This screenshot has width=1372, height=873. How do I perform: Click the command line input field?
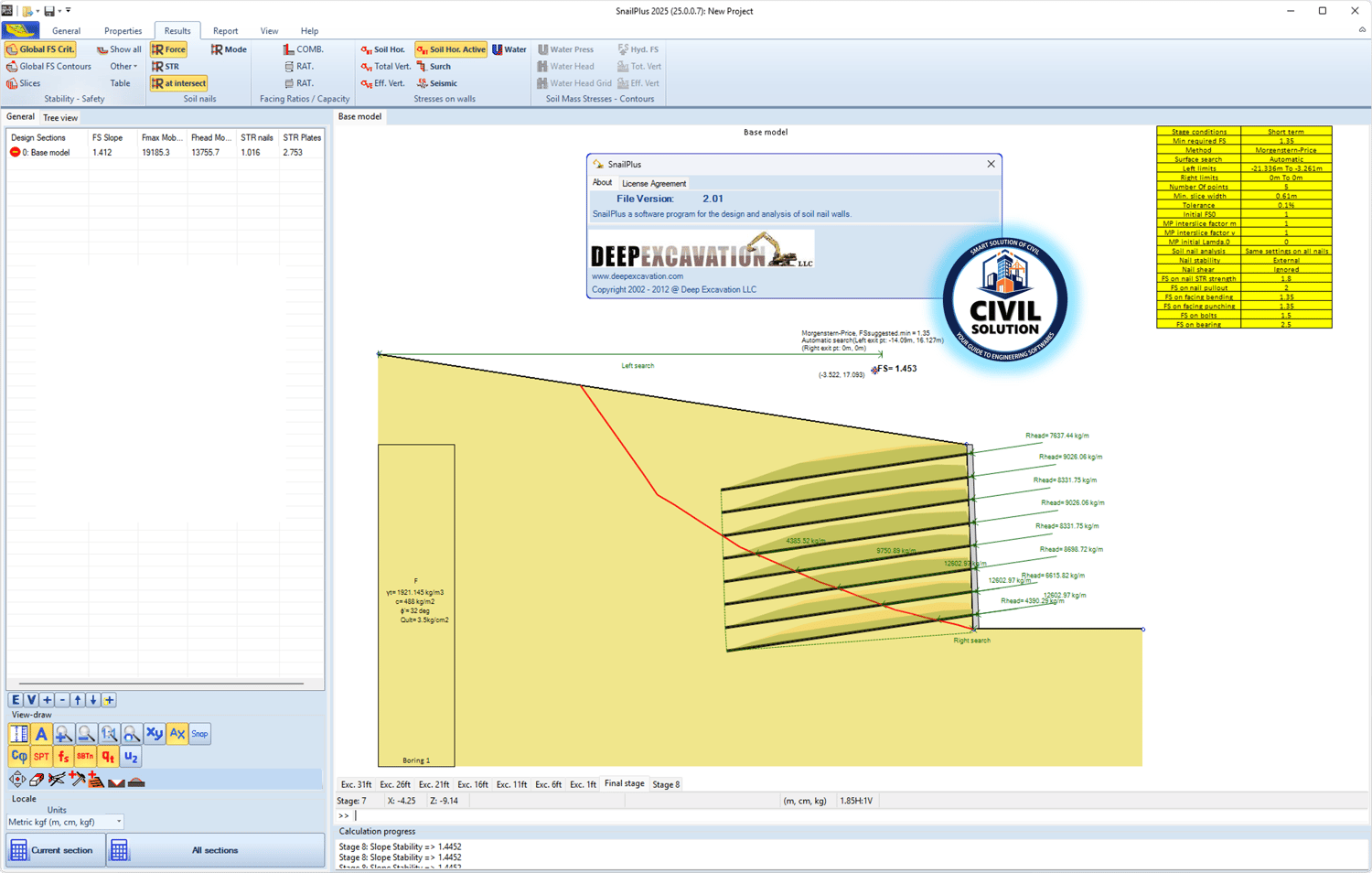(860, 815)
